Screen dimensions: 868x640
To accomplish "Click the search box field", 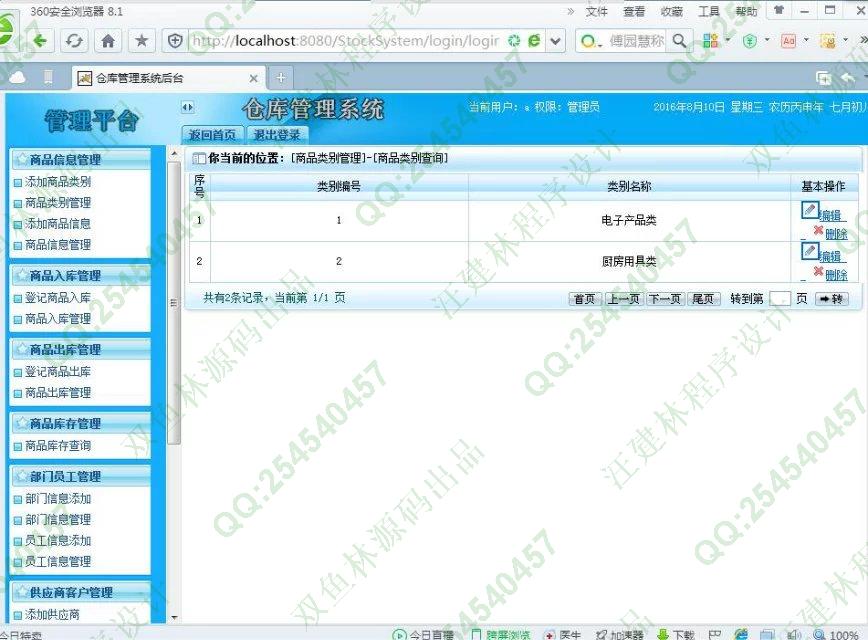I will click(x=636, y=41).
